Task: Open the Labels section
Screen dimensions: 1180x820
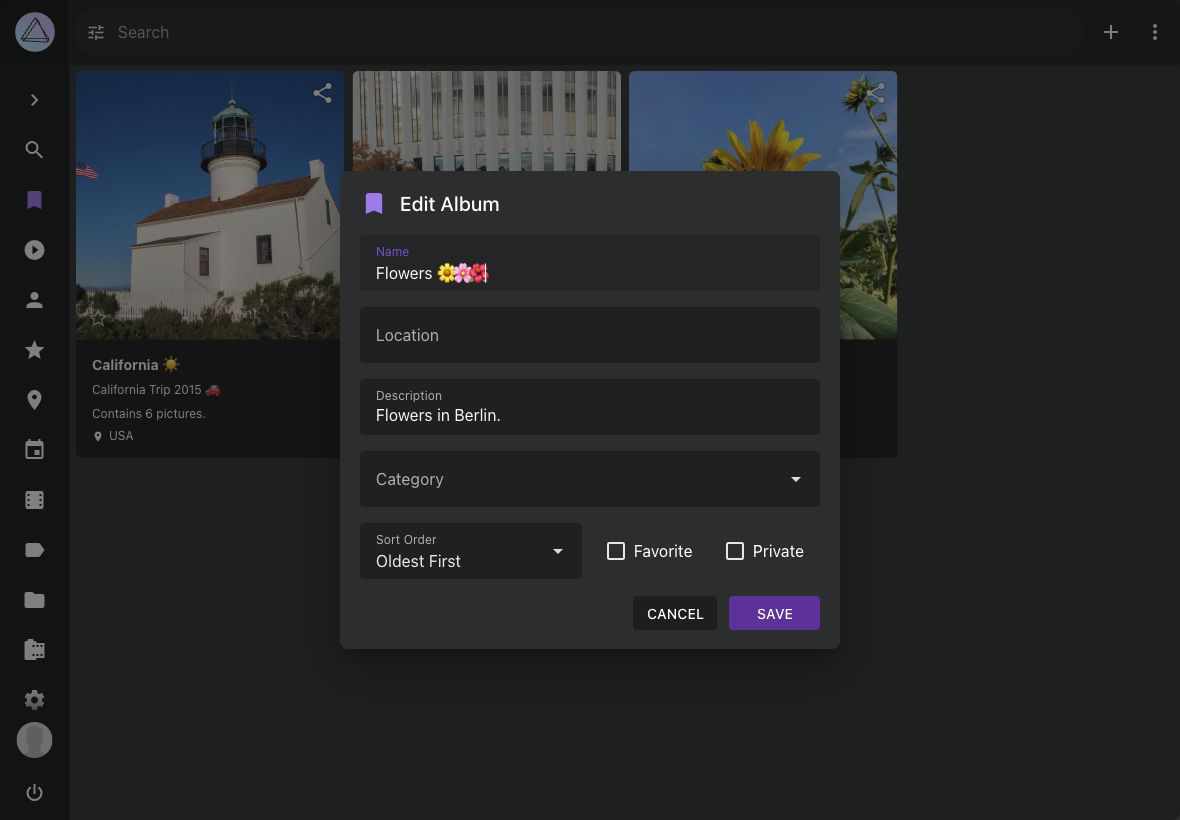Action: pyautogui.click(x=34, y=549)
